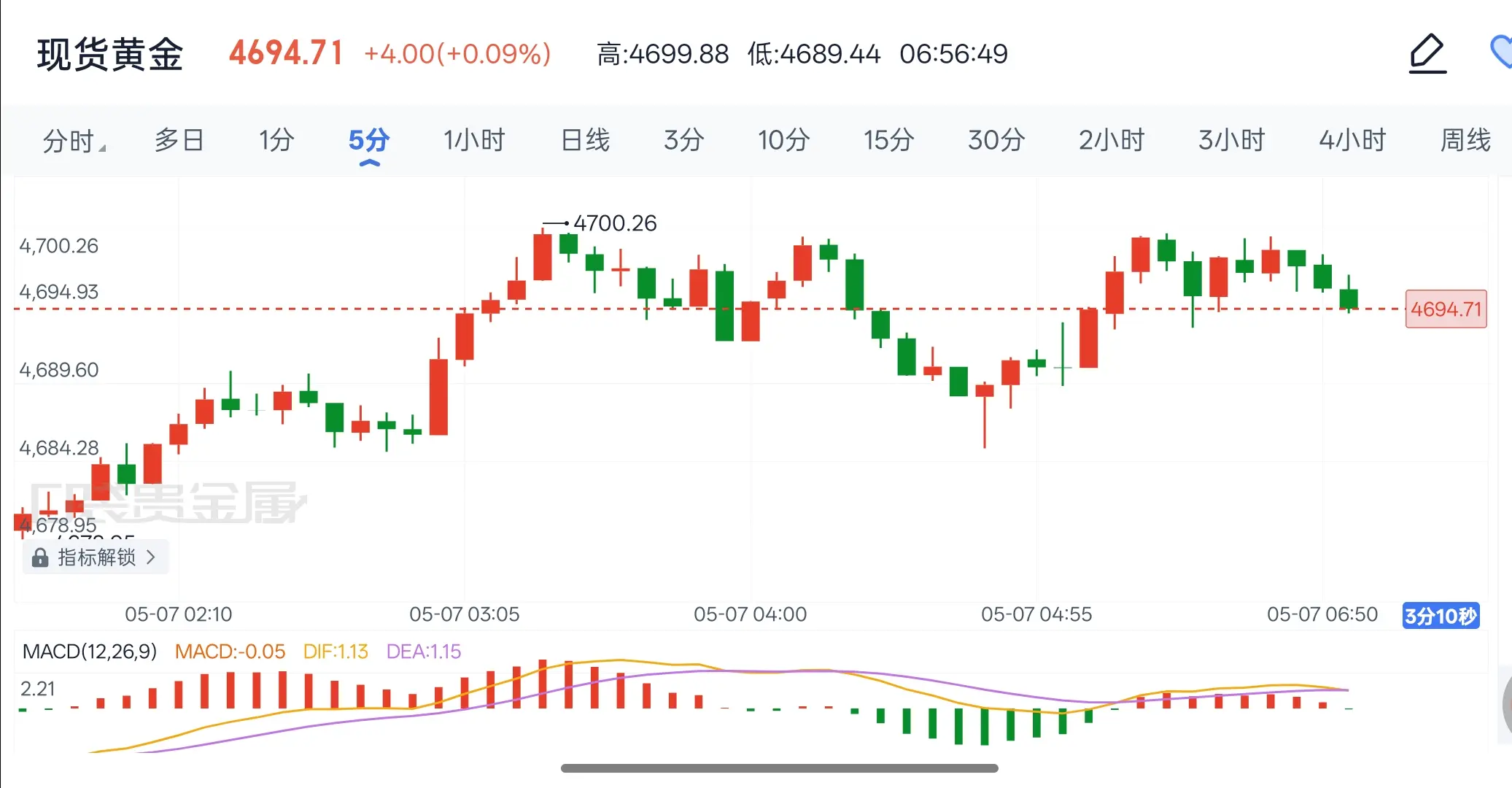
Task: Select the 3分 timeframe
Action: pos(683,139)
